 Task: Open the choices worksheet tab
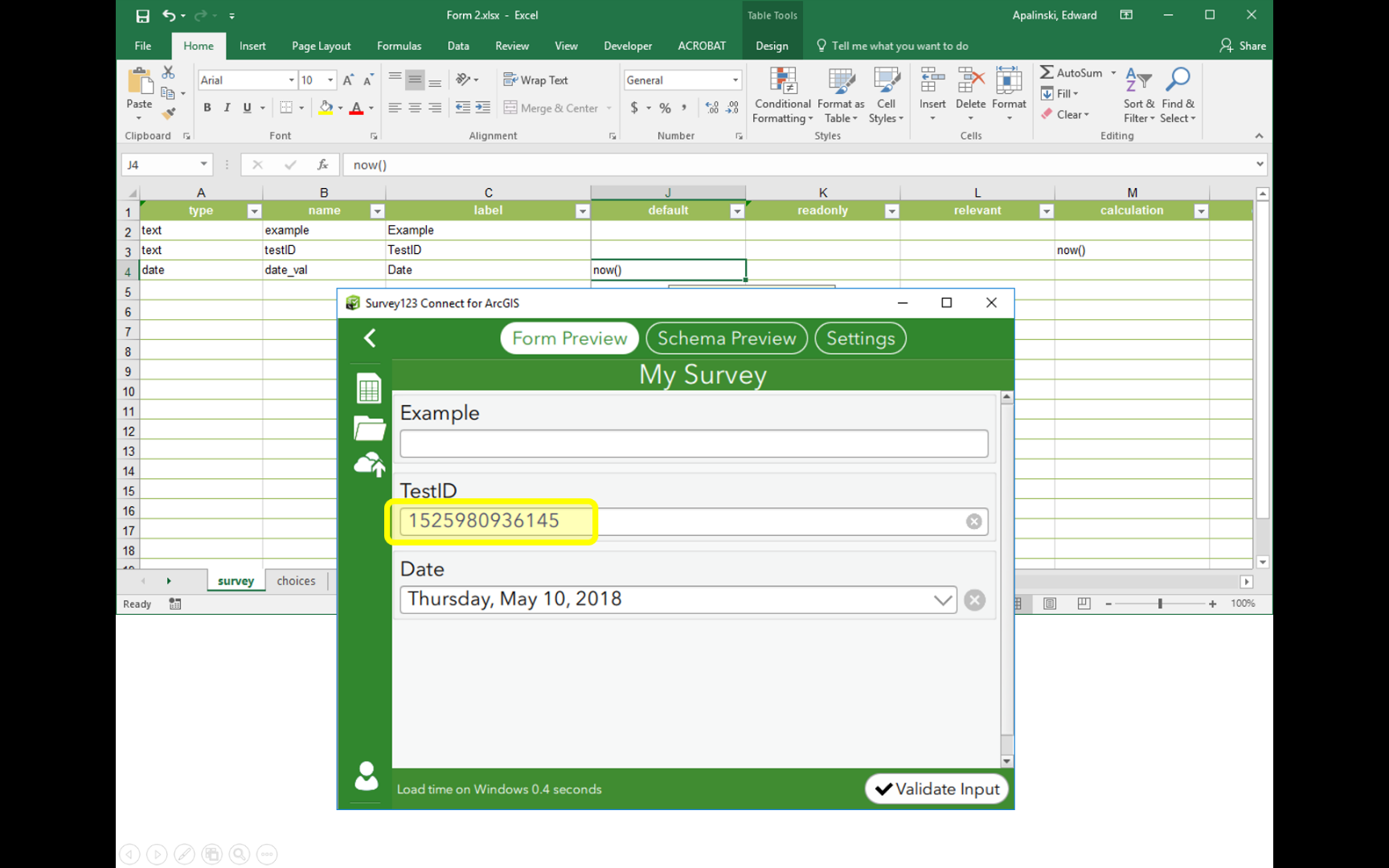point(296,581)
